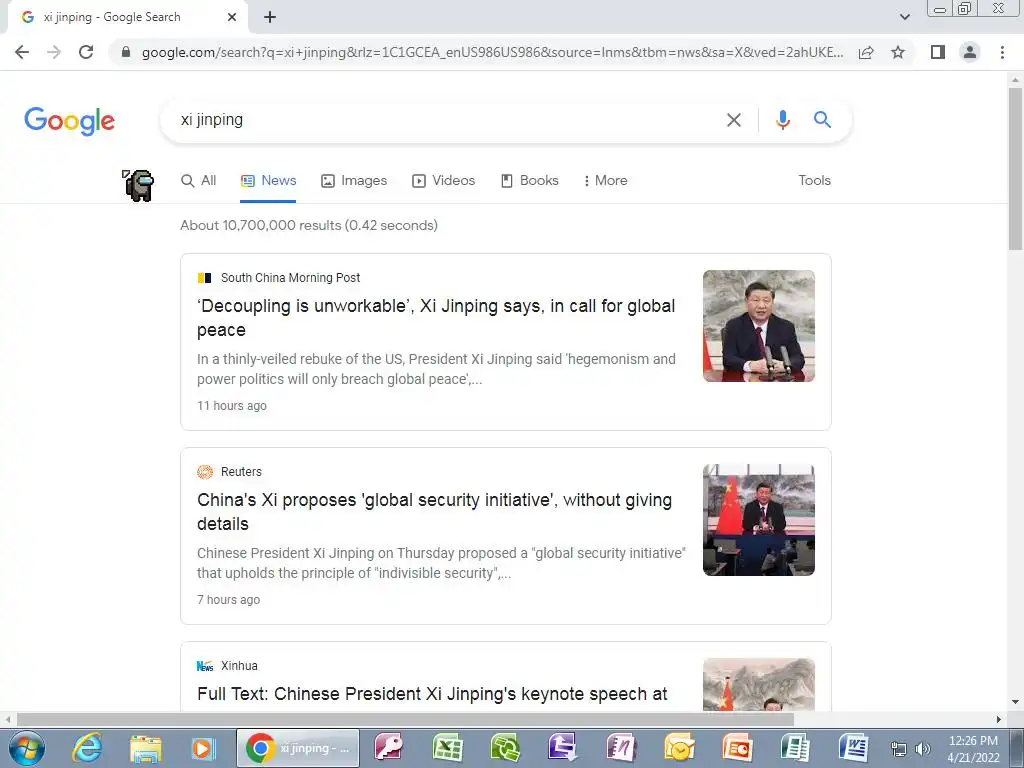Screen dimensions: 1024x768
Task: Open a new tab with the plus button
Action: pyautogui.click(x=270, y=18)
